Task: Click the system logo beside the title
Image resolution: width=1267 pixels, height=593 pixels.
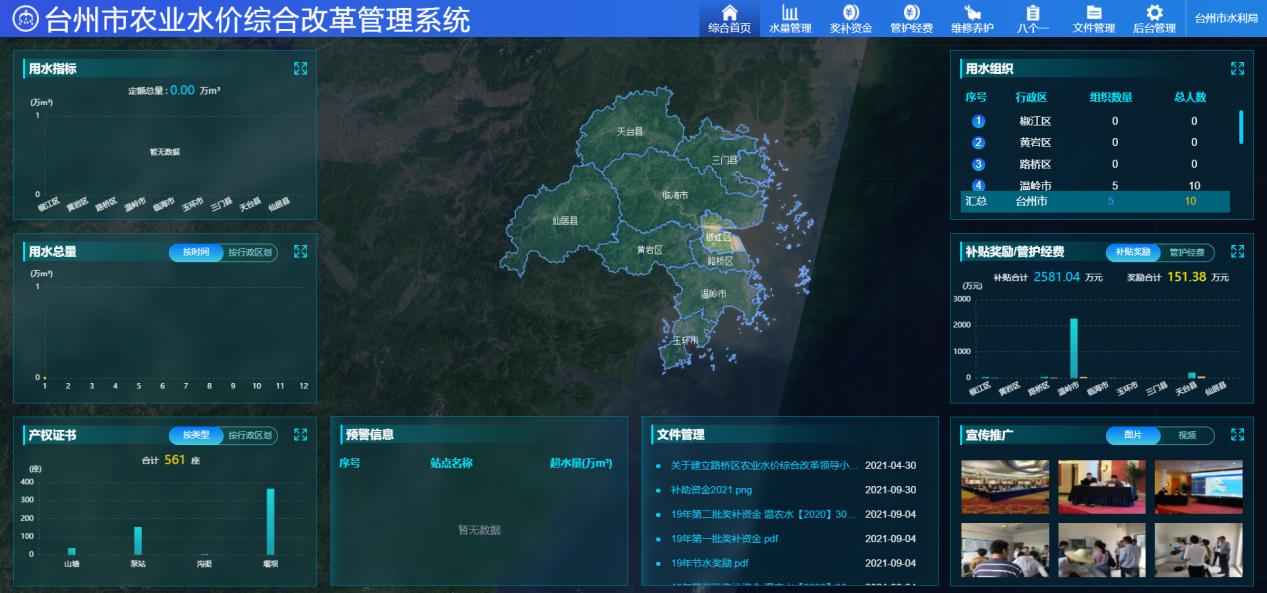Action: click(x=27, y=18)
